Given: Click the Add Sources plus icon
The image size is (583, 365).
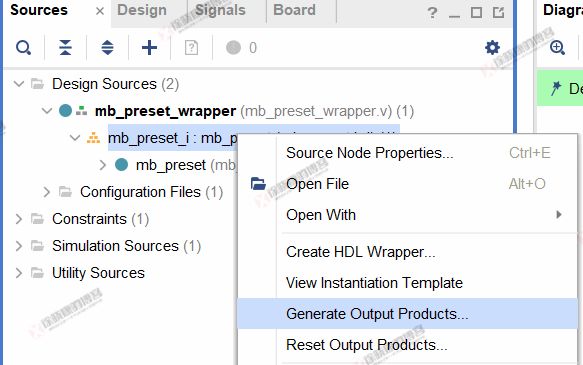Looking at the screenshot, I should click(149, 48).
